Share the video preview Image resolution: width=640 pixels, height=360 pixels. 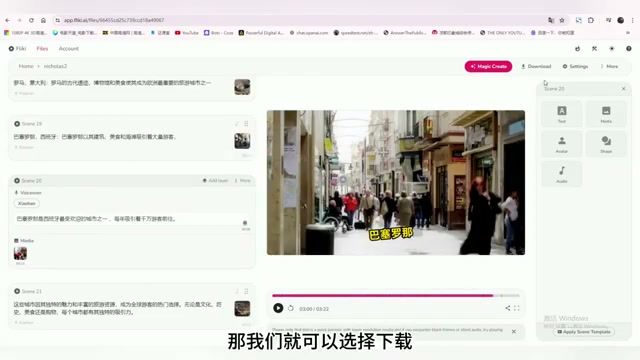click(507, 308)
